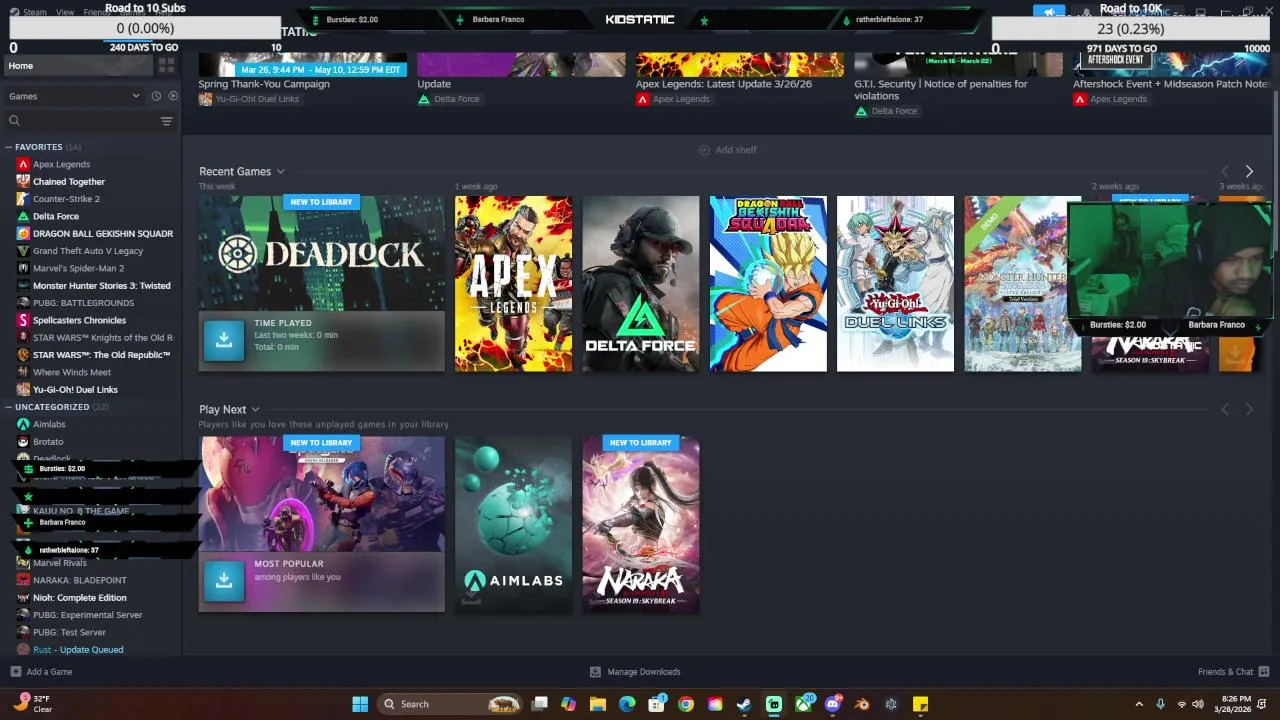This screenshot has width=1280, height=720.
Task: Open Apex Legends Latest Update news item
Action: click(x=724, y=84)
